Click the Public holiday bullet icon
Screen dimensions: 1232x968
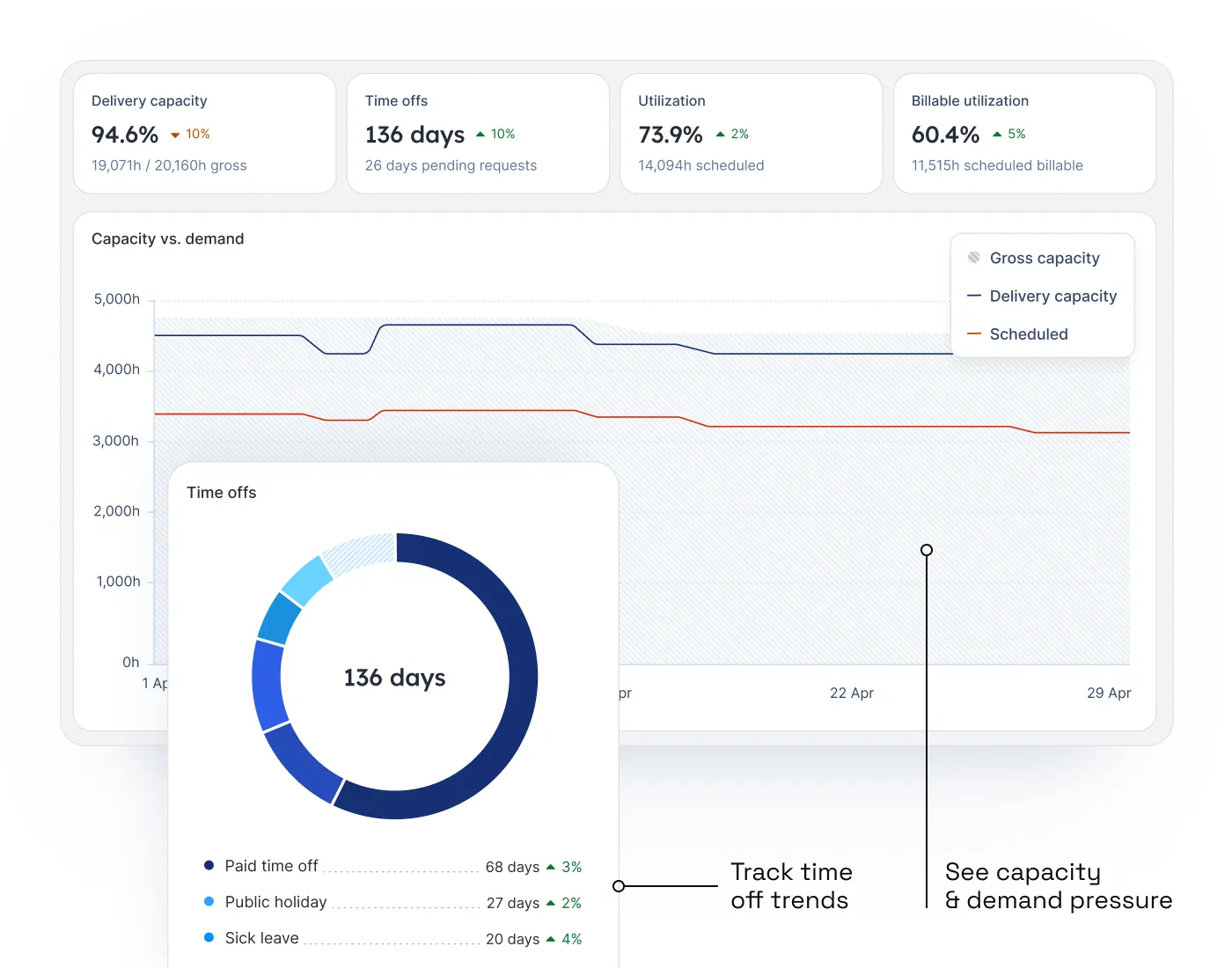pyautogui.click(x=209, y=901)
